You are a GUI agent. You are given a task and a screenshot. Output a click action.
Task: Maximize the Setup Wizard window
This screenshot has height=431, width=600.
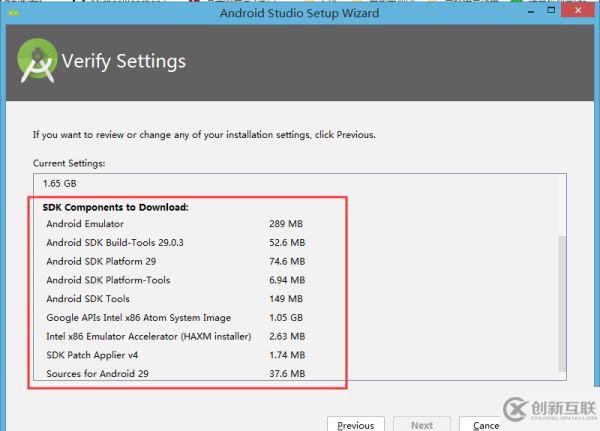(x=551, y=10)
